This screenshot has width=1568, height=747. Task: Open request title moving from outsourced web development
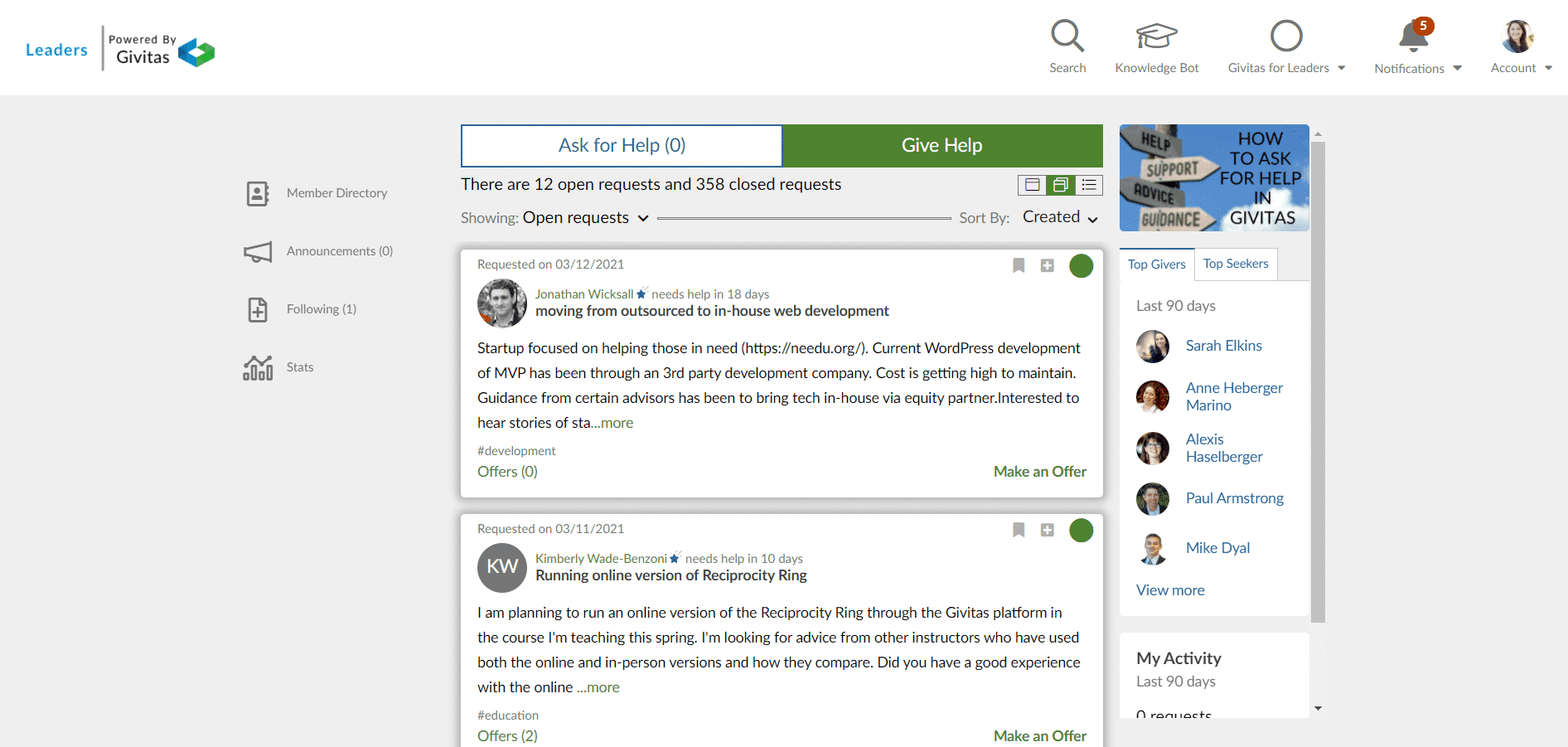pos(712,311)
